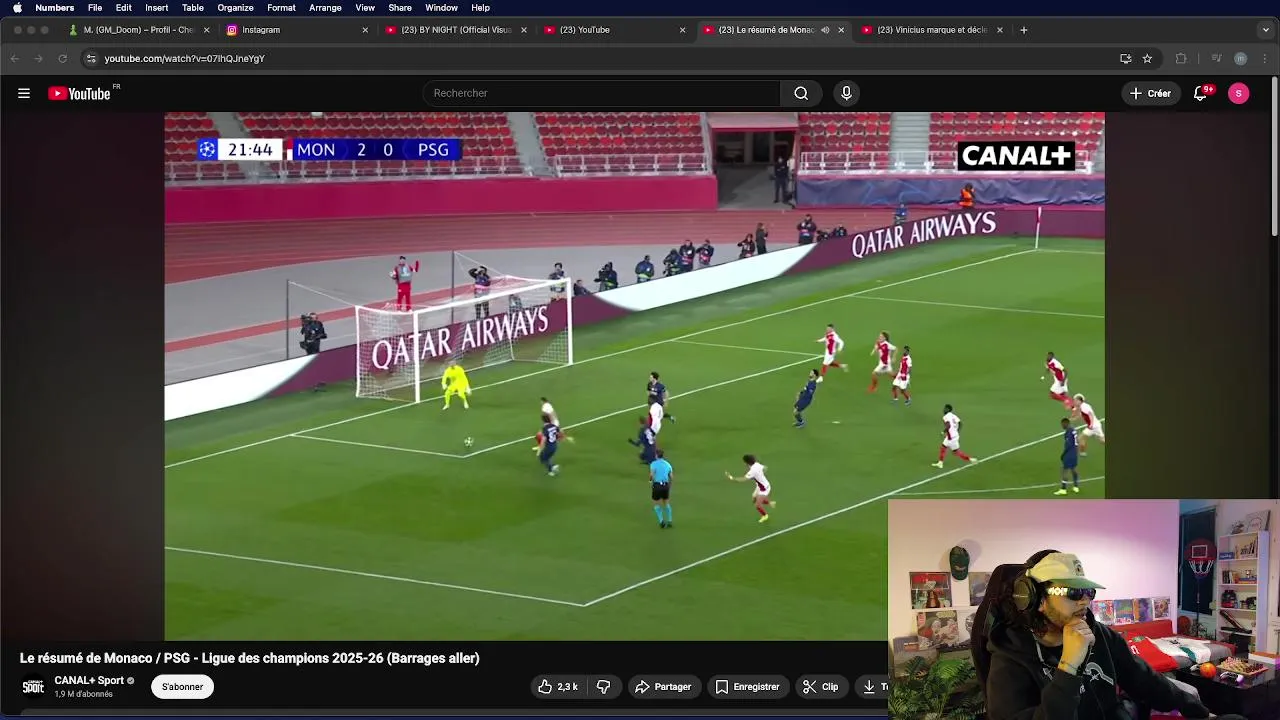Create a Clip with scissors button

[821, 687]
